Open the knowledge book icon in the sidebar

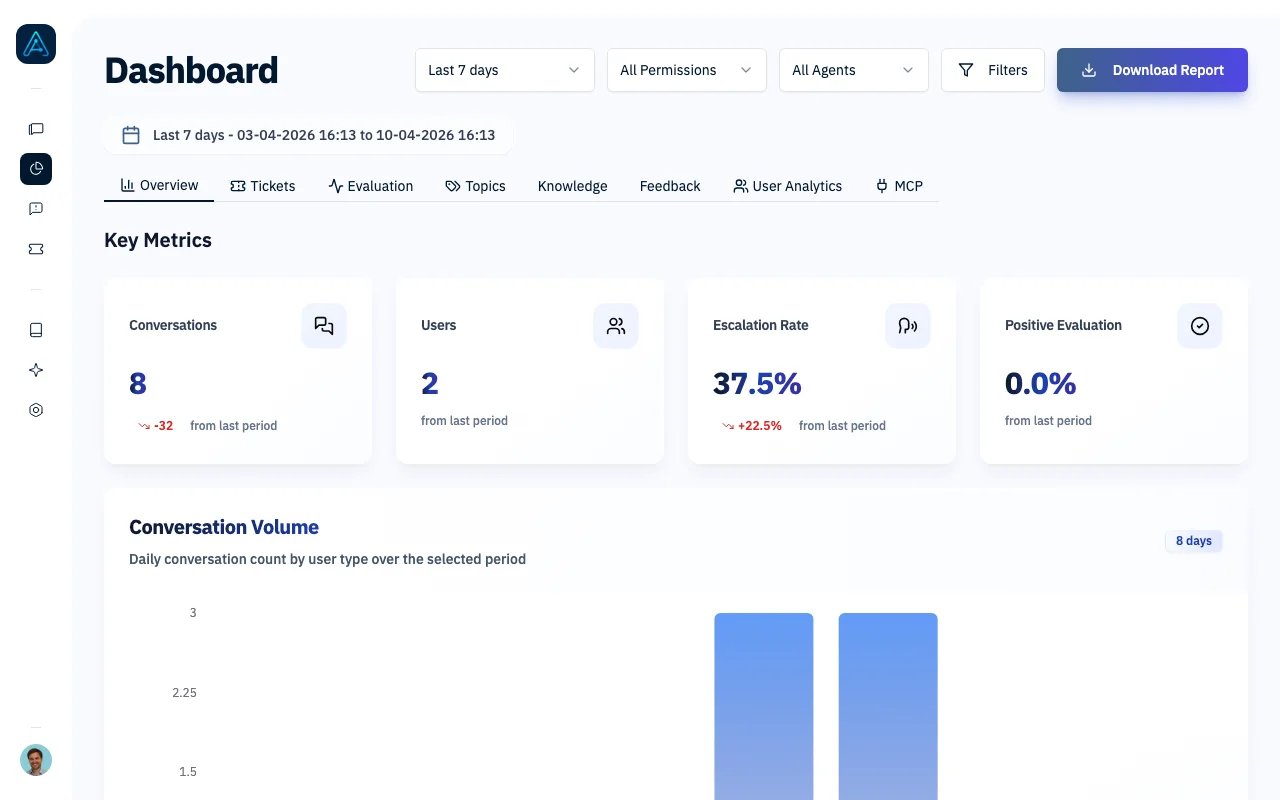(x=36, y=330)
